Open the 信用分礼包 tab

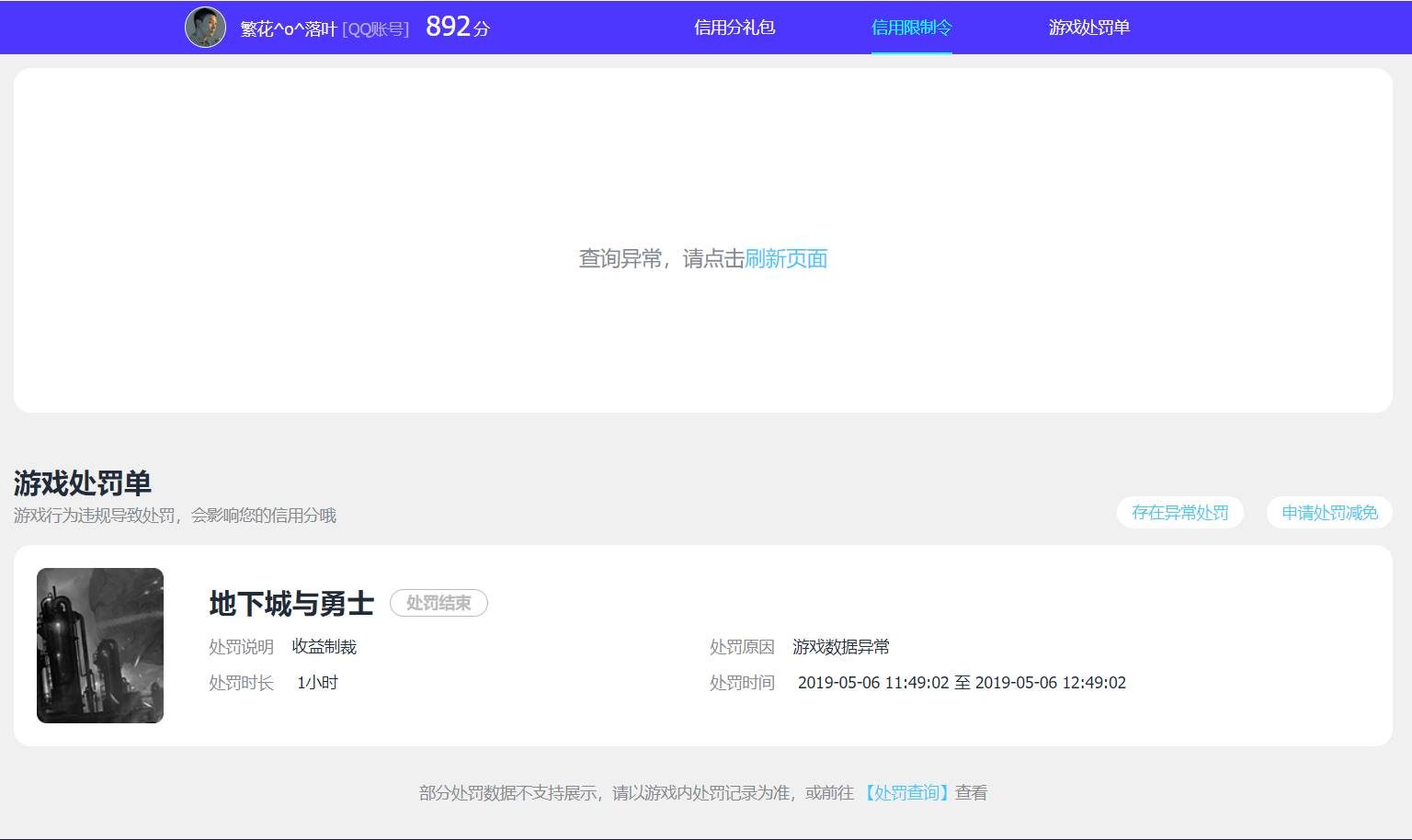pos(734,28)
